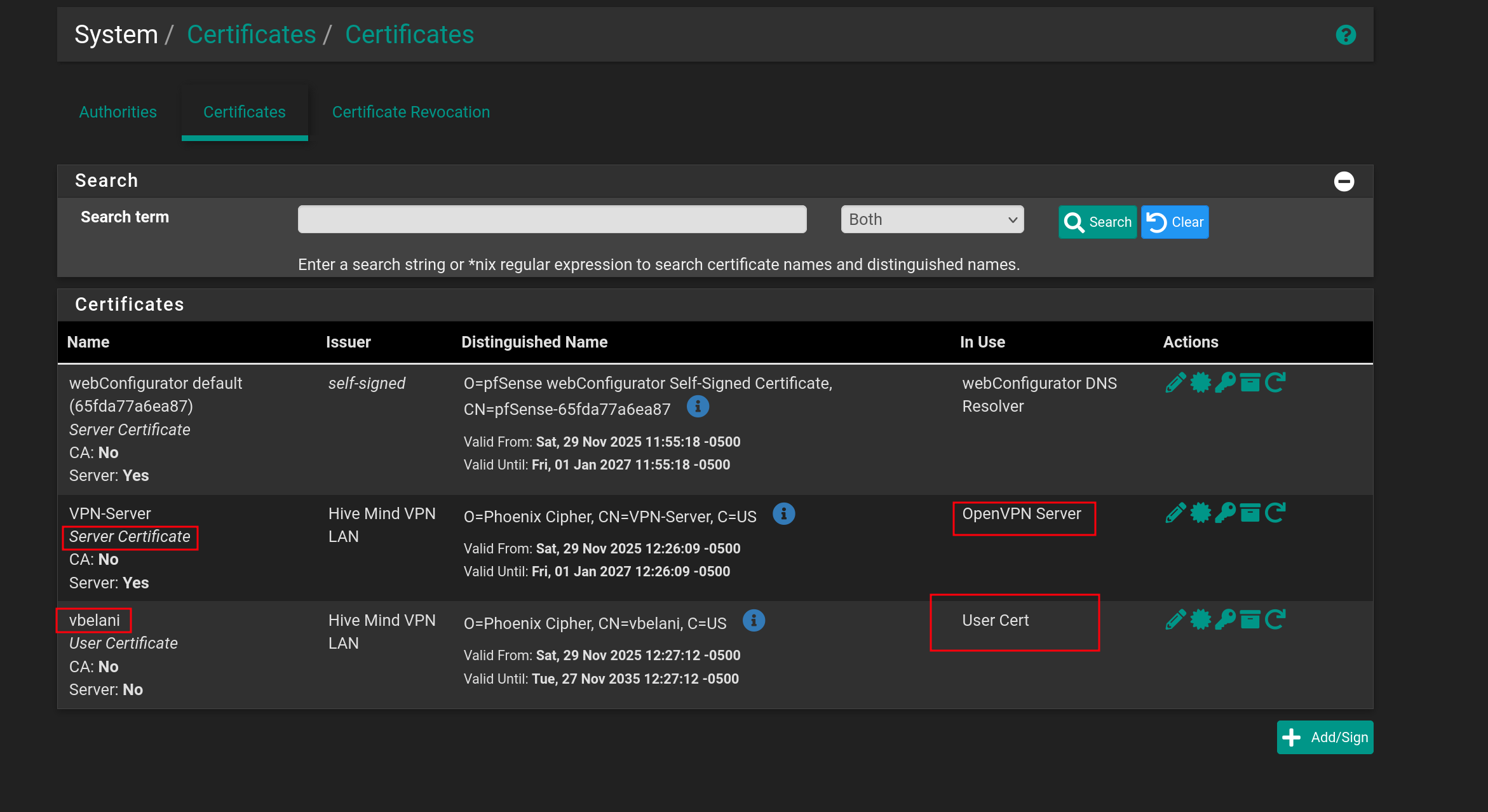This screenshot has height=812, width=1488.
Task: Collapse the Search panel
Action: pyautogui.click(x=1344, y=181)
